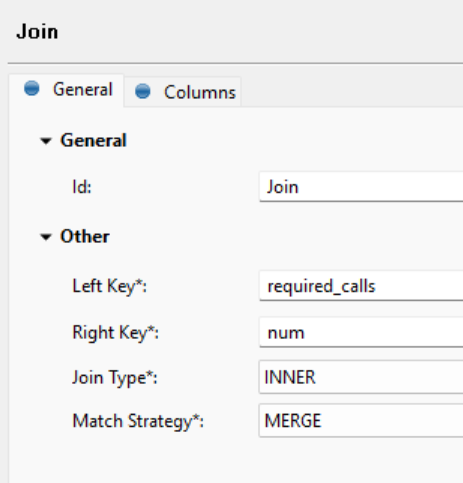Screen dimensions: 463x483
Task: Click the Id label
Action: click(82, 187)
